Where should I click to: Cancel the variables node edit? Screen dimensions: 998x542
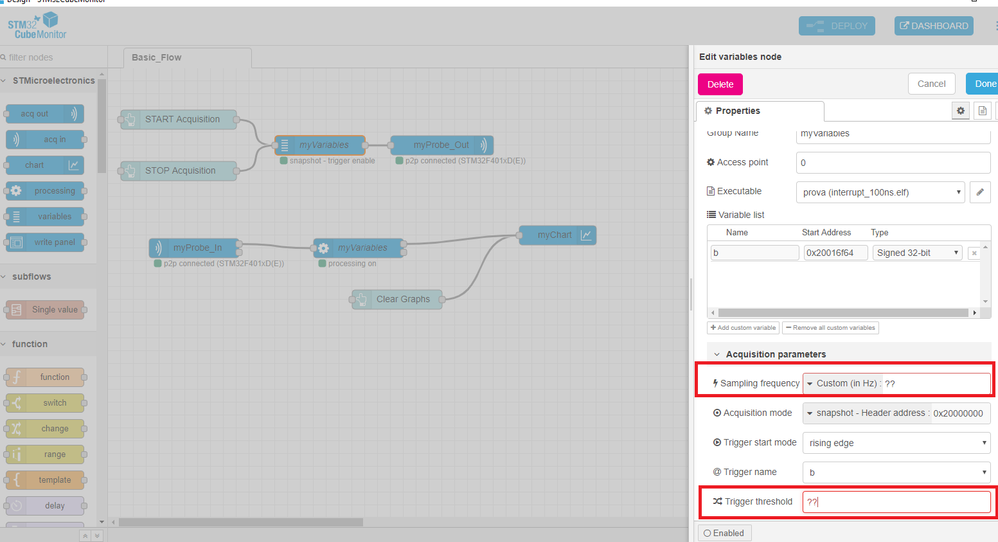(931, 83)
